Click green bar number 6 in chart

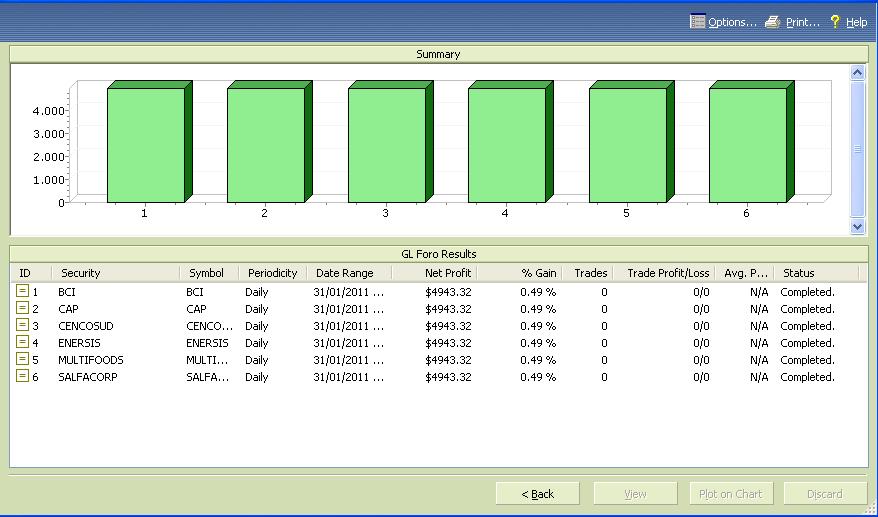(x=747, y=145)
